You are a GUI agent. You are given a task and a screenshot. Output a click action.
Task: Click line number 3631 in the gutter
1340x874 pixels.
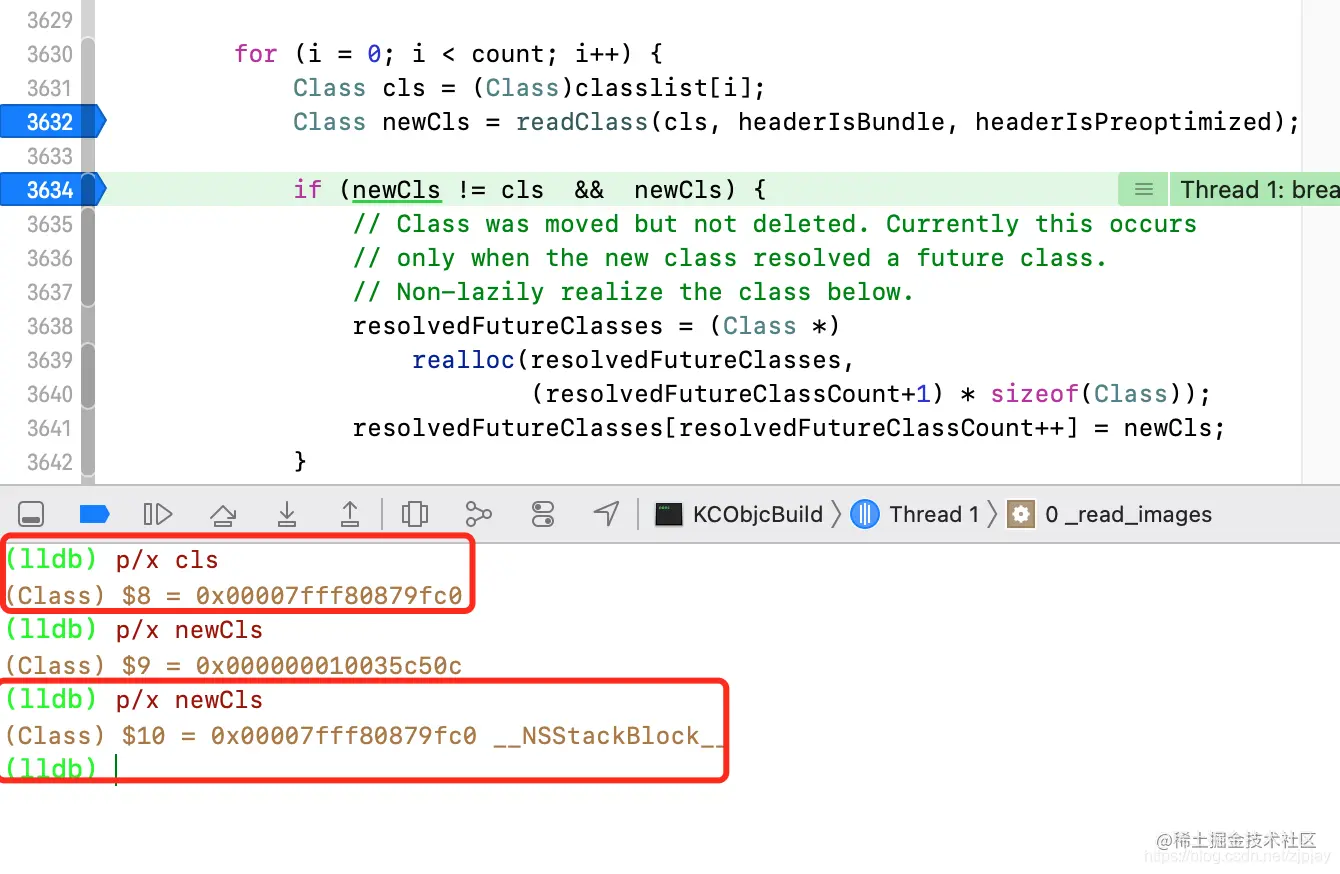(49, 88)
